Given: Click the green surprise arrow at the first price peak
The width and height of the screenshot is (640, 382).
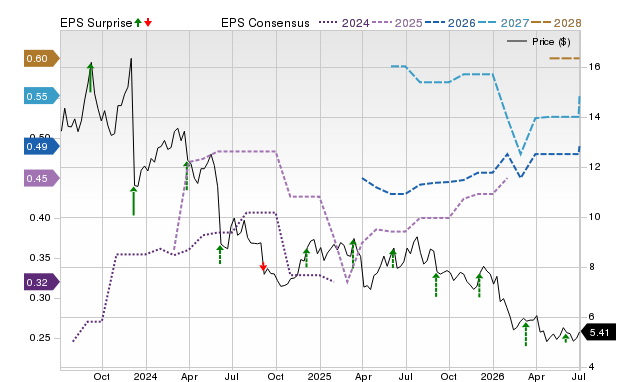Looking at the screenshot, I should click(x=91, y=77).
